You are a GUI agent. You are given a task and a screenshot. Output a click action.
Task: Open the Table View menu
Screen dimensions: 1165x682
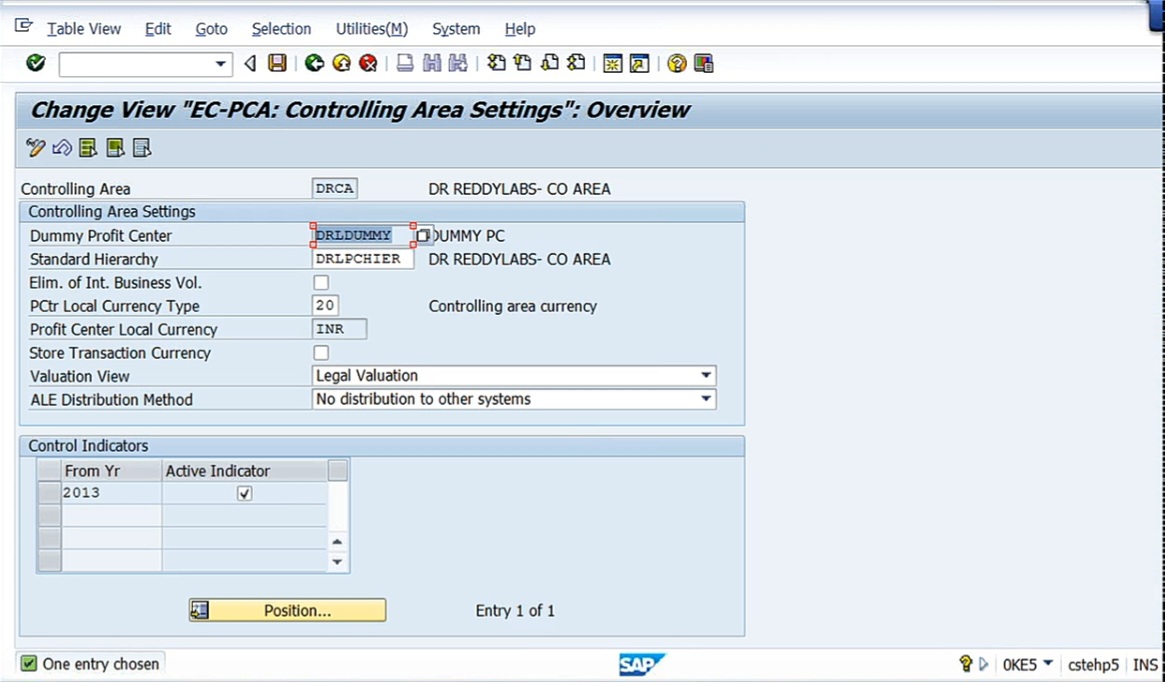click(84, 29)
